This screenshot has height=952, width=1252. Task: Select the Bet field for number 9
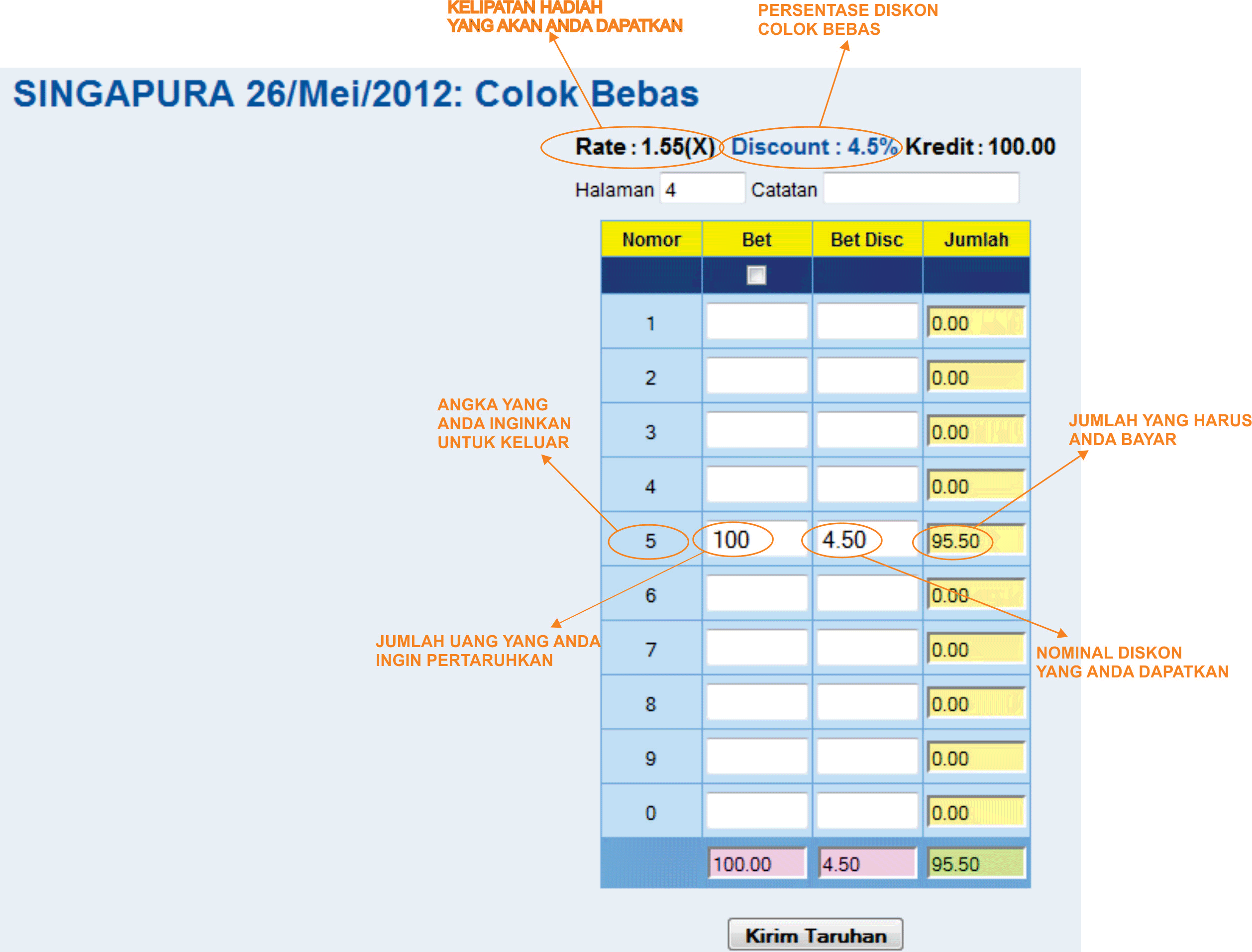757,757
